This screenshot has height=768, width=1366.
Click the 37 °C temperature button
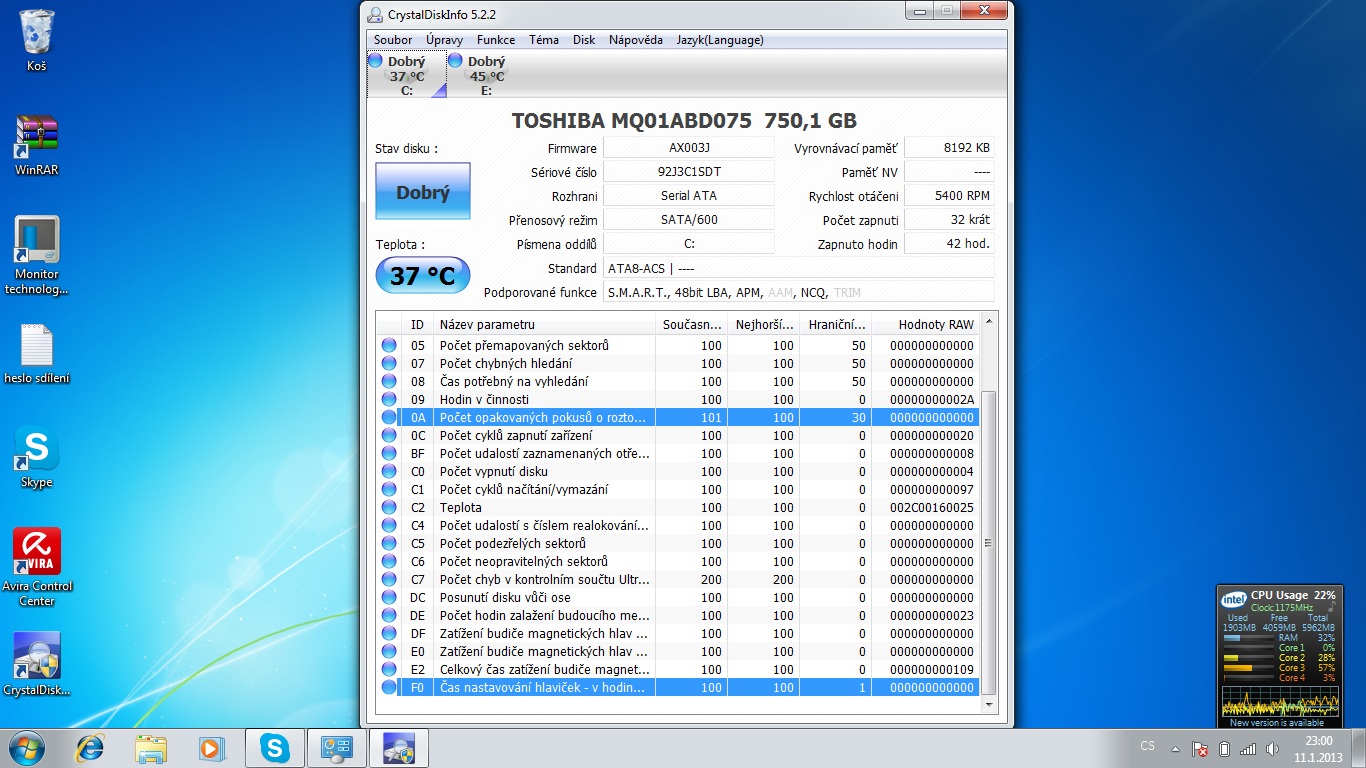(x=423, y=275)
